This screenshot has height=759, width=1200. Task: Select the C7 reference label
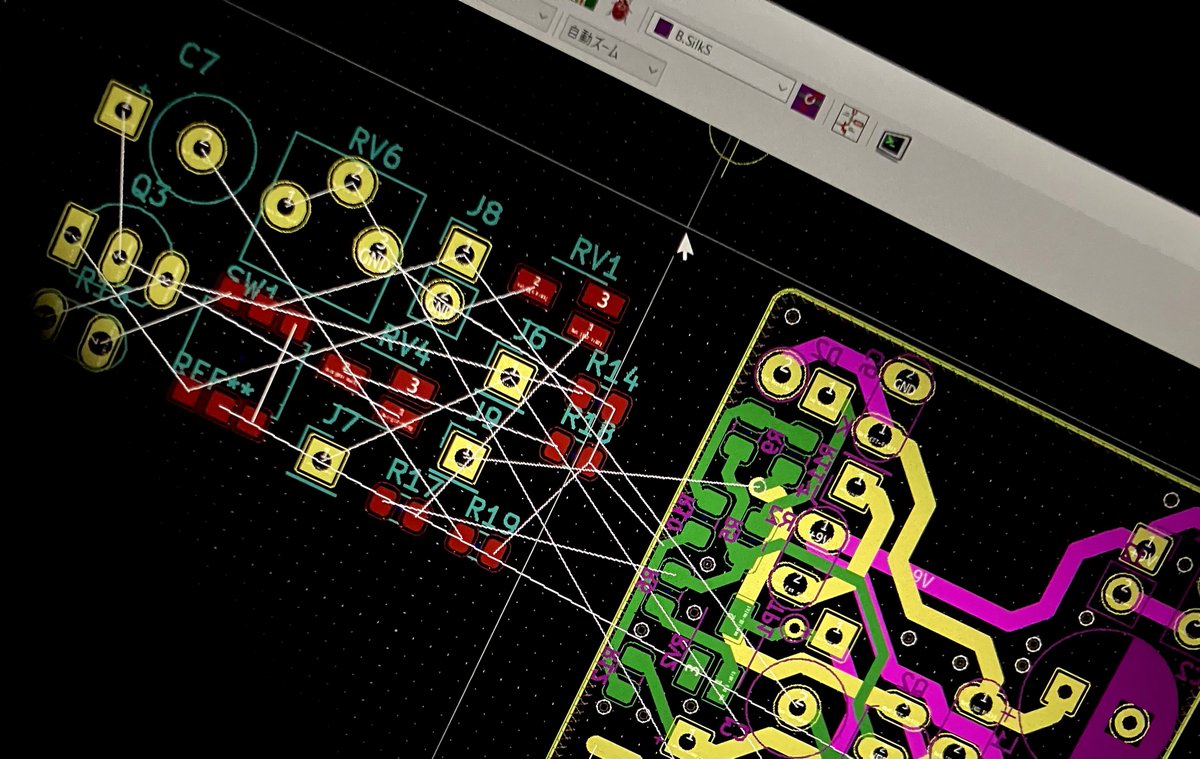tap(198, 60)
